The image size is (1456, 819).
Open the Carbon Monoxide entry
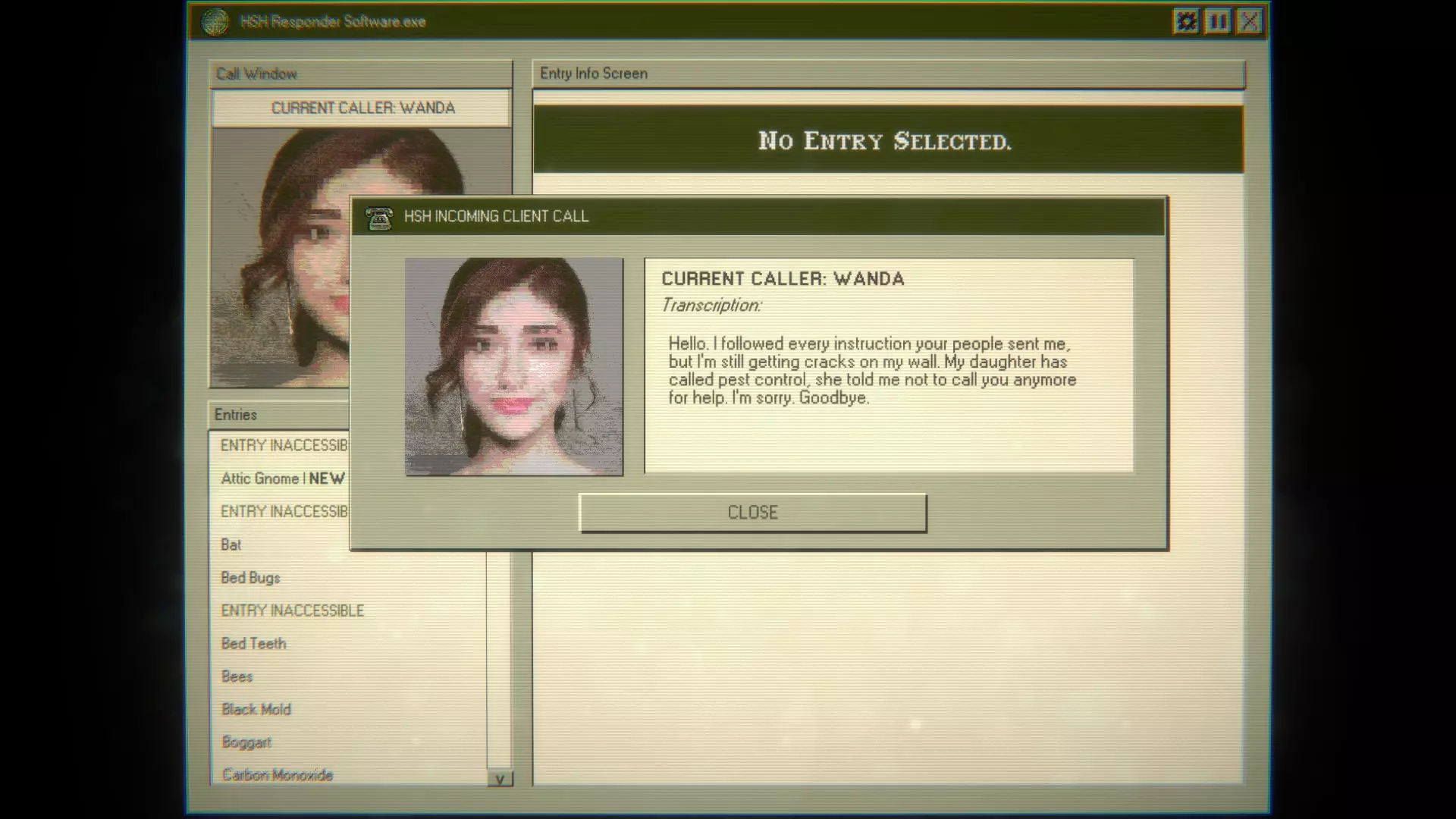coord(277,775)
